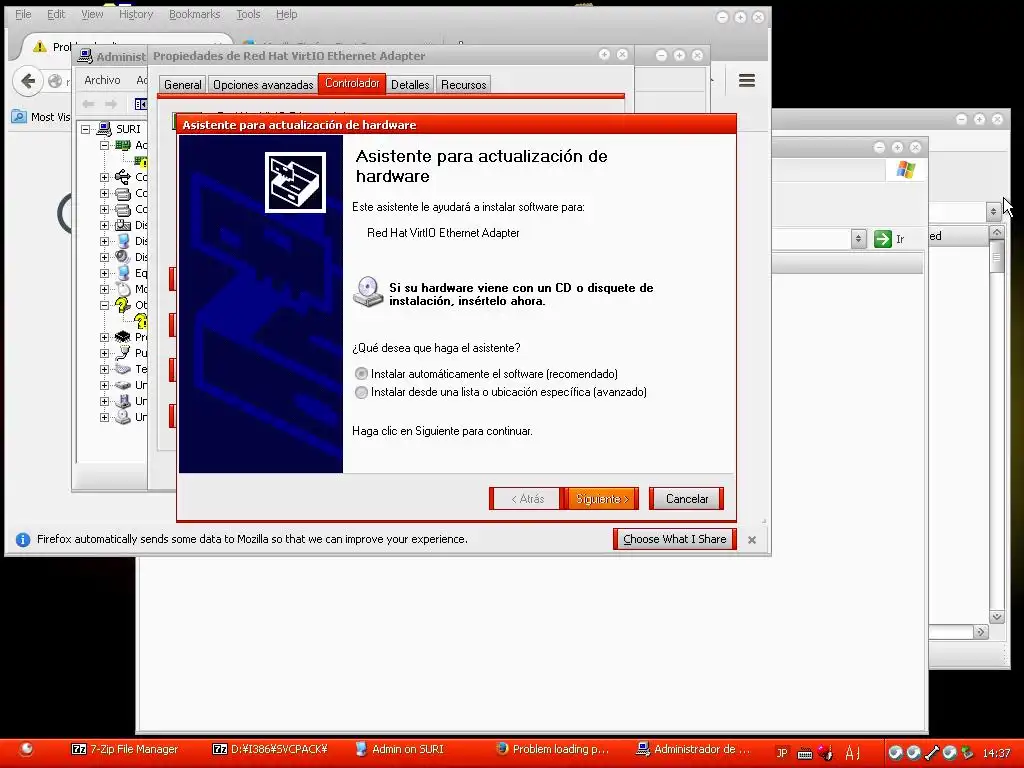Select the Controlador tab
This screenshot has height=768, width=1024.
tap(352, 84)
